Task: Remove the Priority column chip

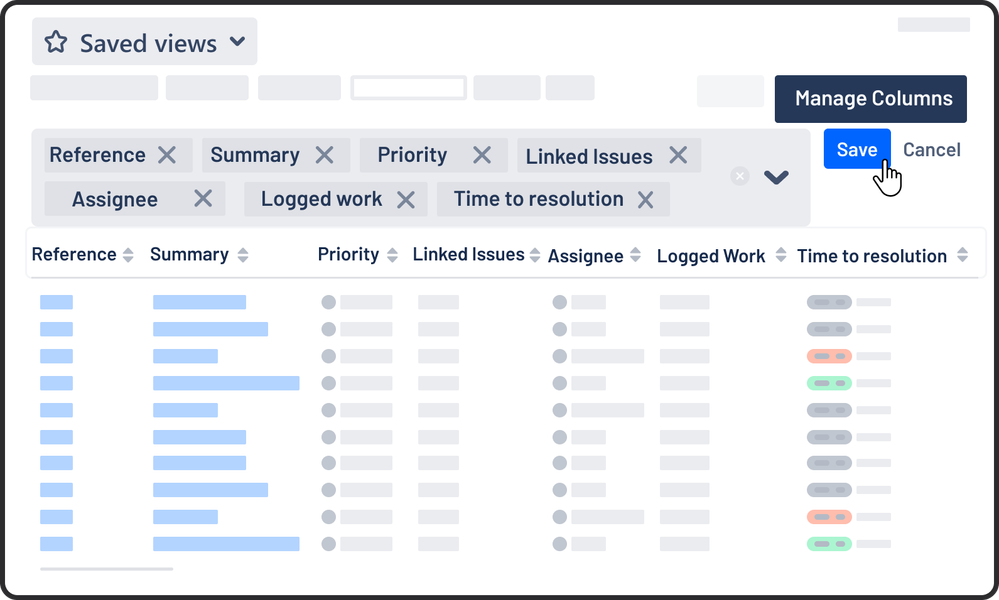Action: tap(481, 155)
